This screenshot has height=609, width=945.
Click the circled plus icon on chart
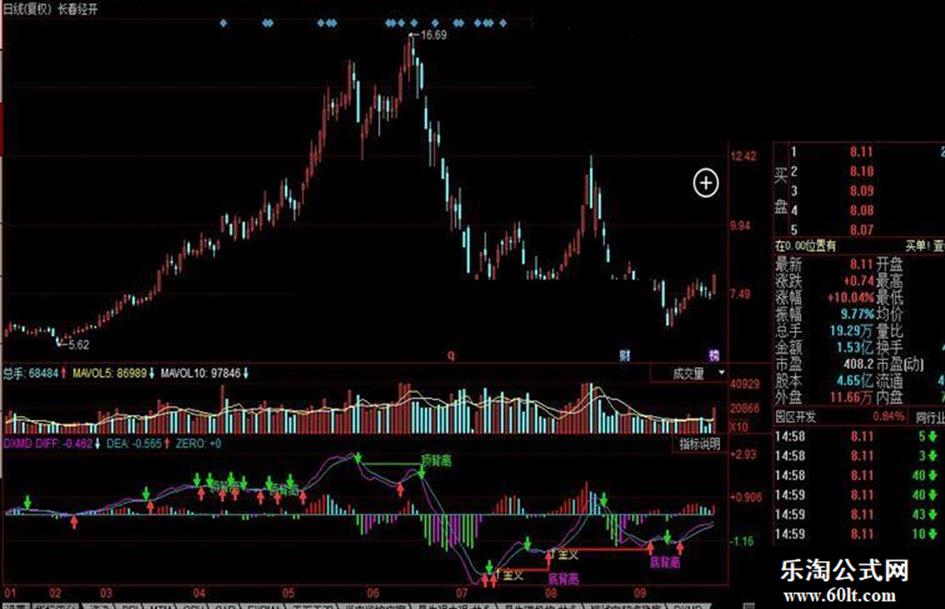point(706,183)
